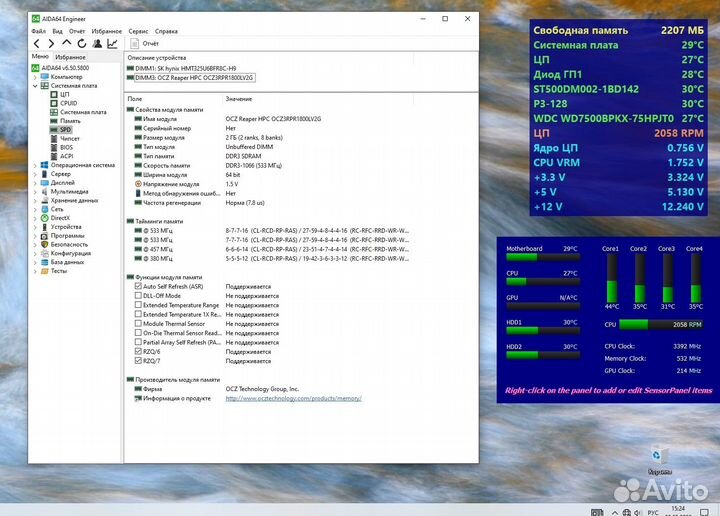This screenshot has width=720, height=516.
Task: Expand the Компьютер tree branch
Action: [x=35, y=77]
